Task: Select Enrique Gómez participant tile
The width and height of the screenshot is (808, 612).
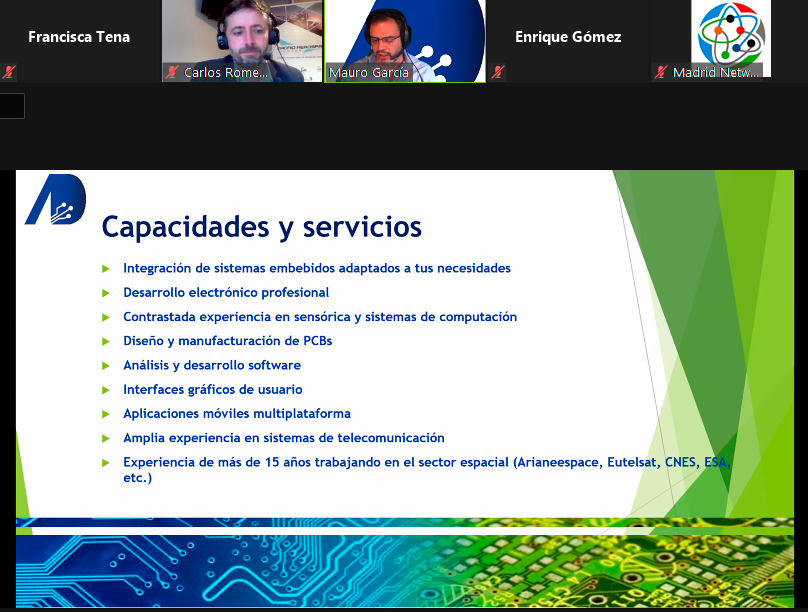Action: click(566, 41)
